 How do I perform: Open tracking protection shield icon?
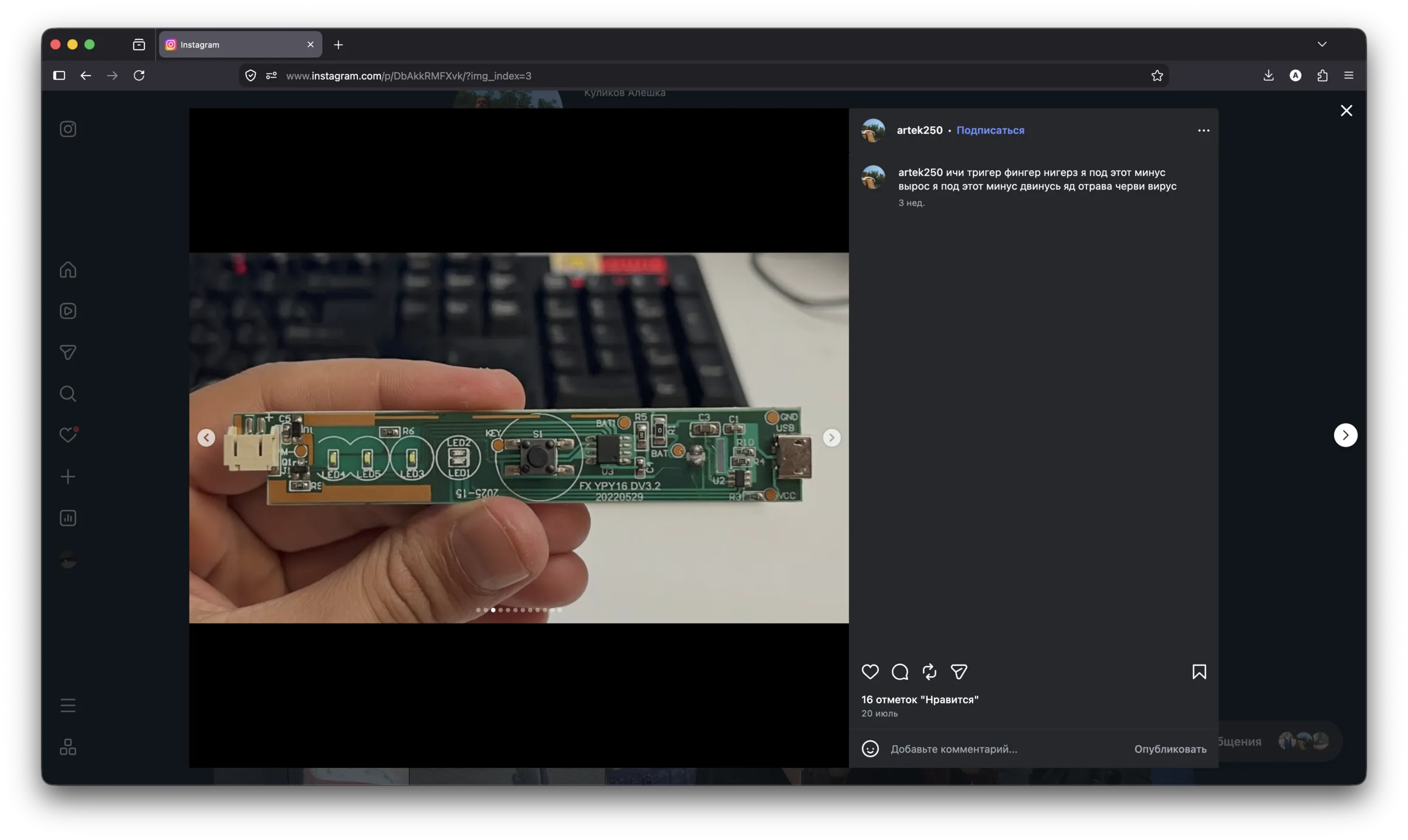coord(251,76)
